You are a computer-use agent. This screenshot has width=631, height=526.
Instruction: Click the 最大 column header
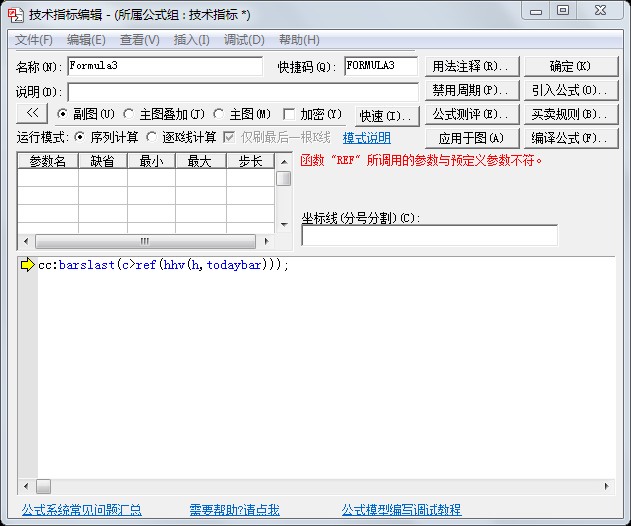coord(200,161)
